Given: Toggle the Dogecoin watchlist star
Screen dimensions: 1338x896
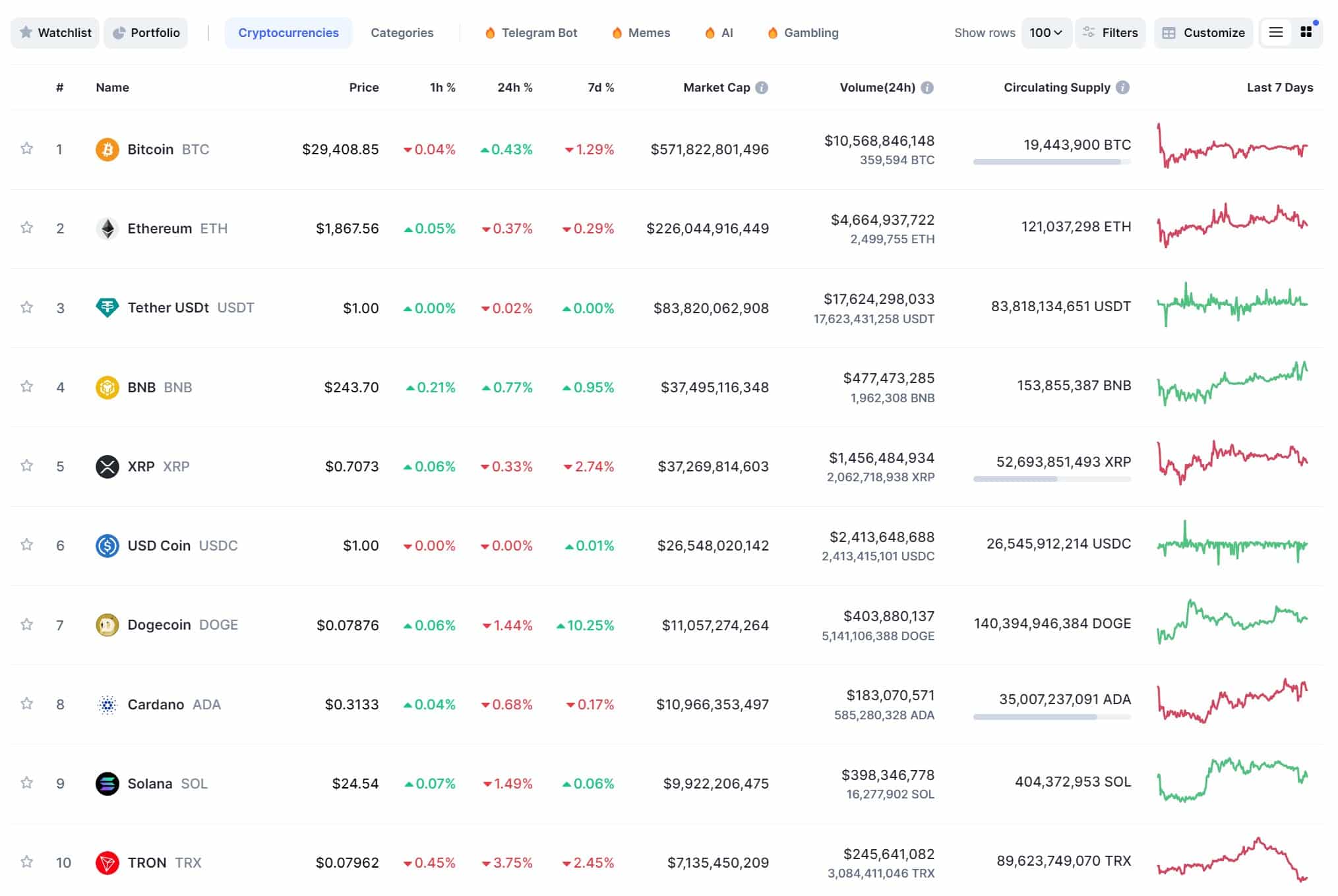Looking at the screenshot, I should tap(27, 624).
